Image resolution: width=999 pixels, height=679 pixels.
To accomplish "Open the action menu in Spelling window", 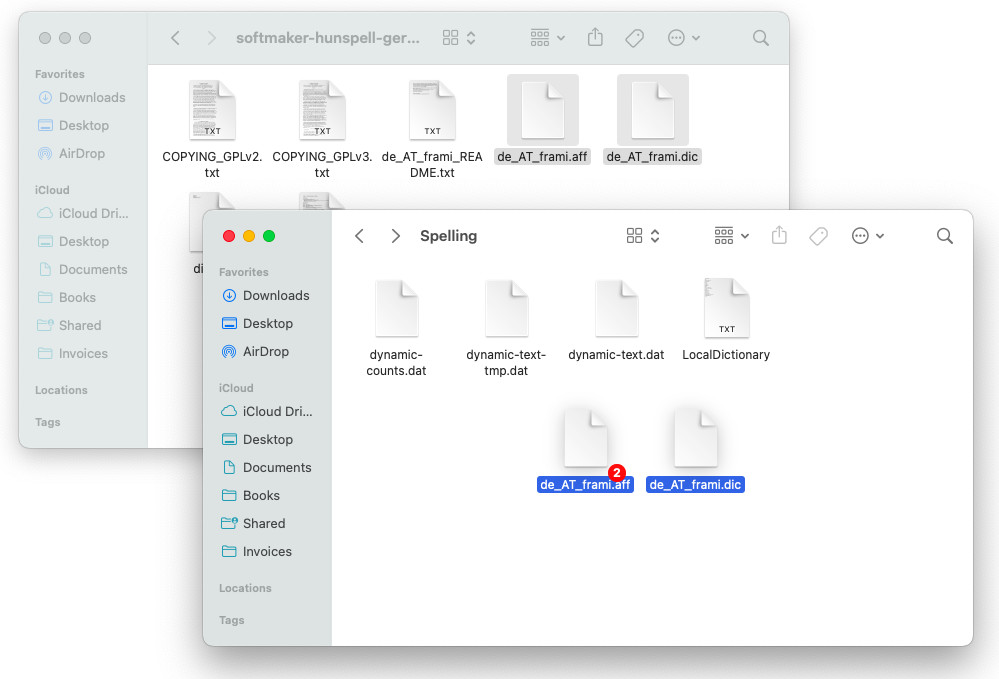I will [868, 236].
